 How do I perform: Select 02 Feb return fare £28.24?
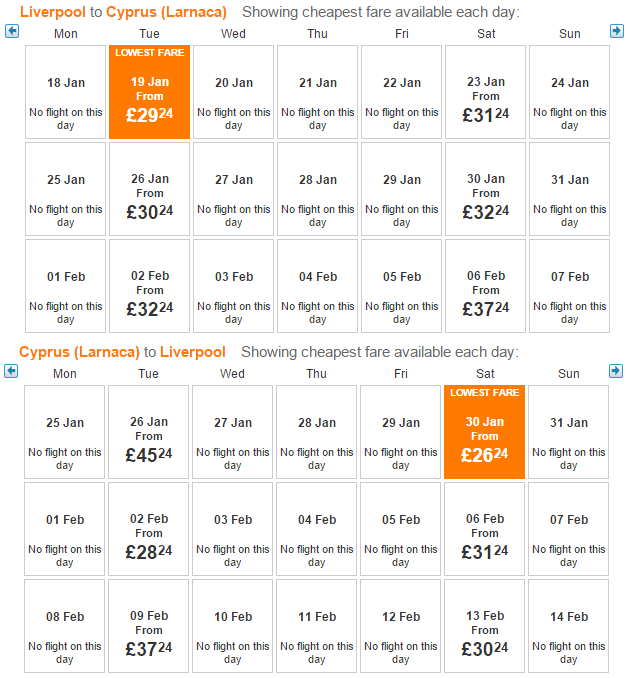tap(149, 529)
